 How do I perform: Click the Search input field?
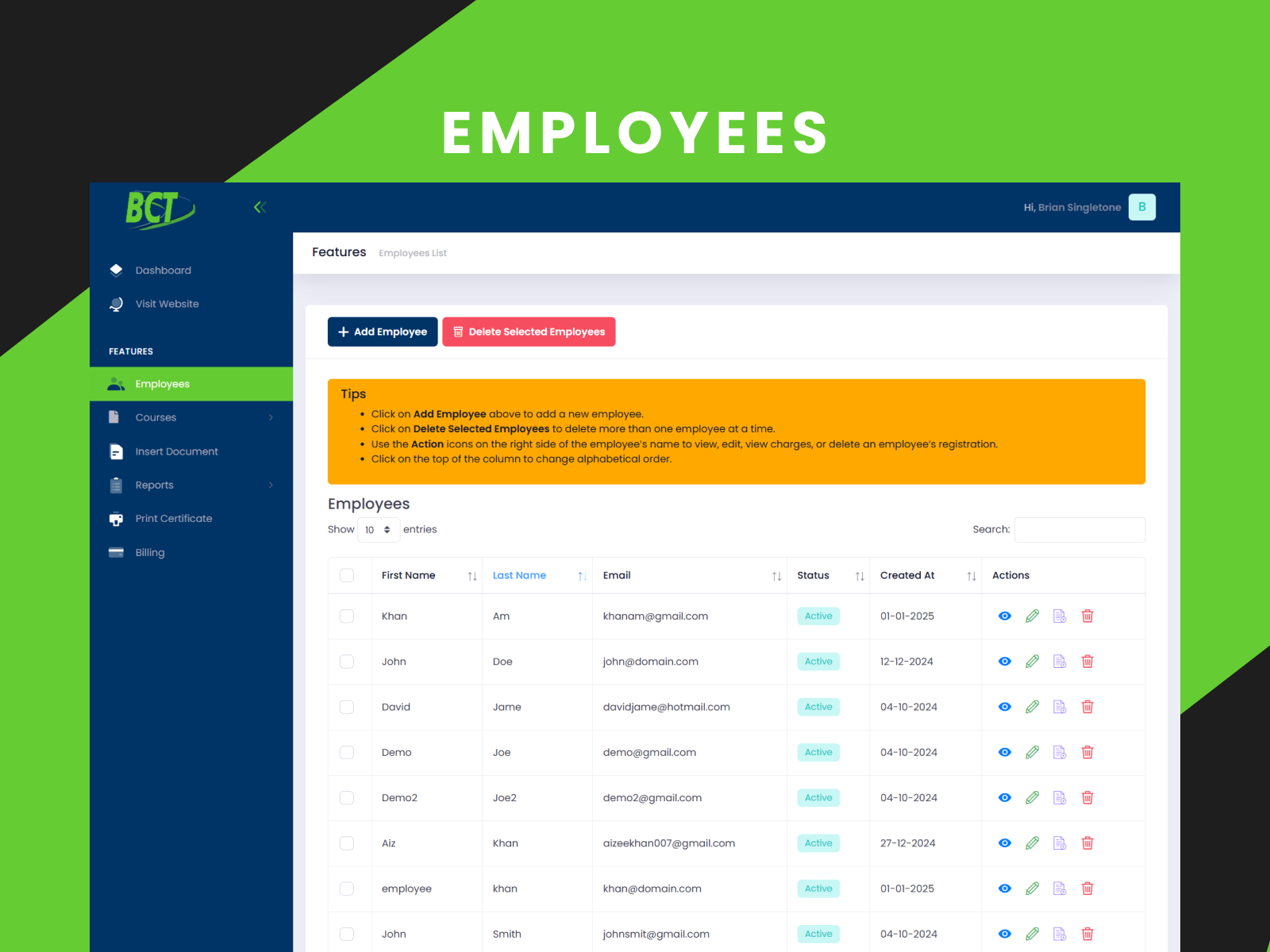tap(1079, 530)
